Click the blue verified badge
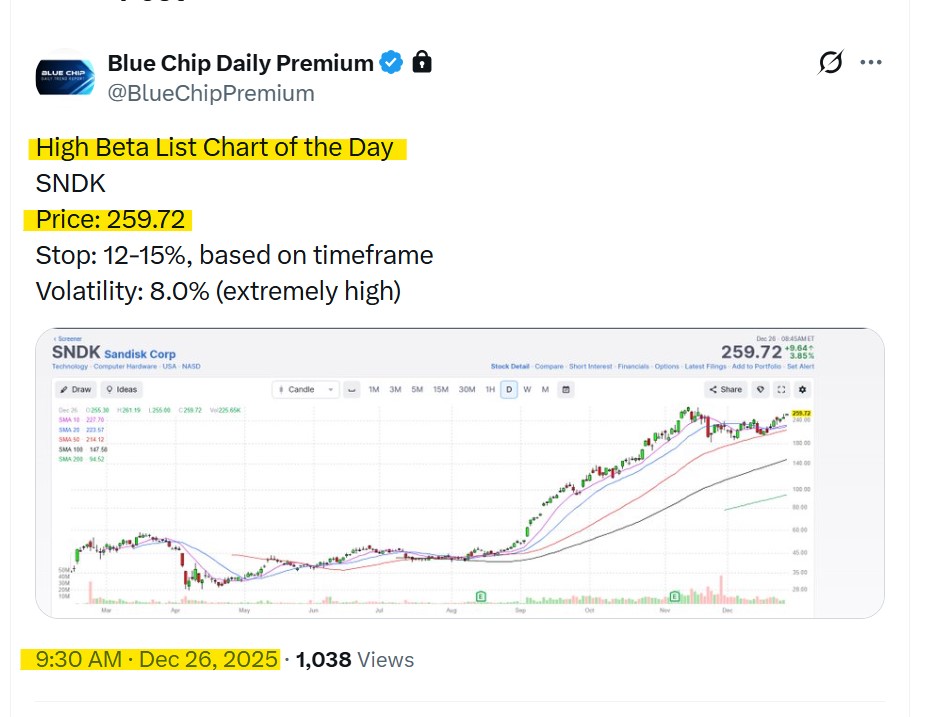948x717 pixels. 391,64
